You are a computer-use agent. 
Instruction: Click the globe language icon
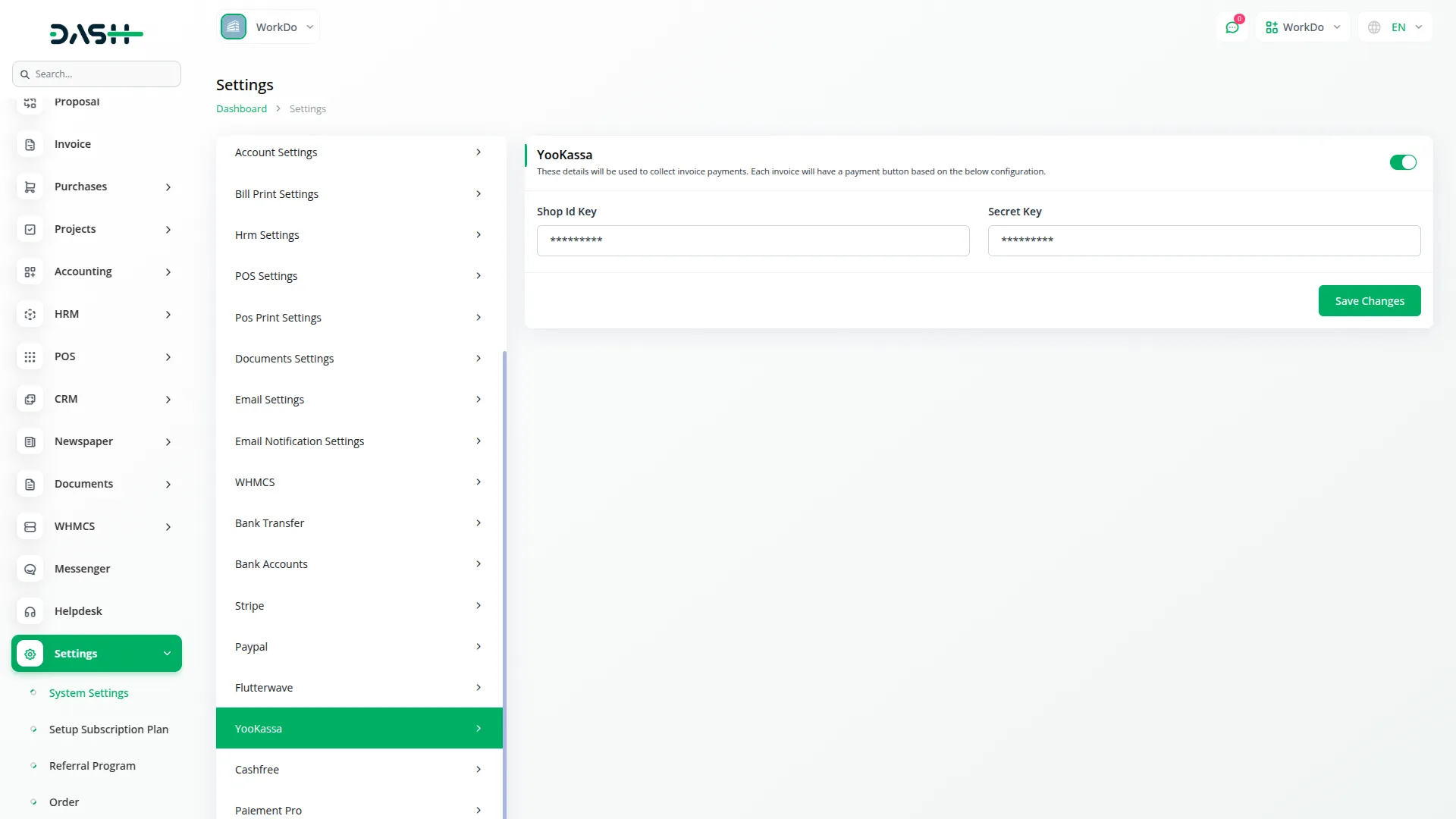point(1374,27)
